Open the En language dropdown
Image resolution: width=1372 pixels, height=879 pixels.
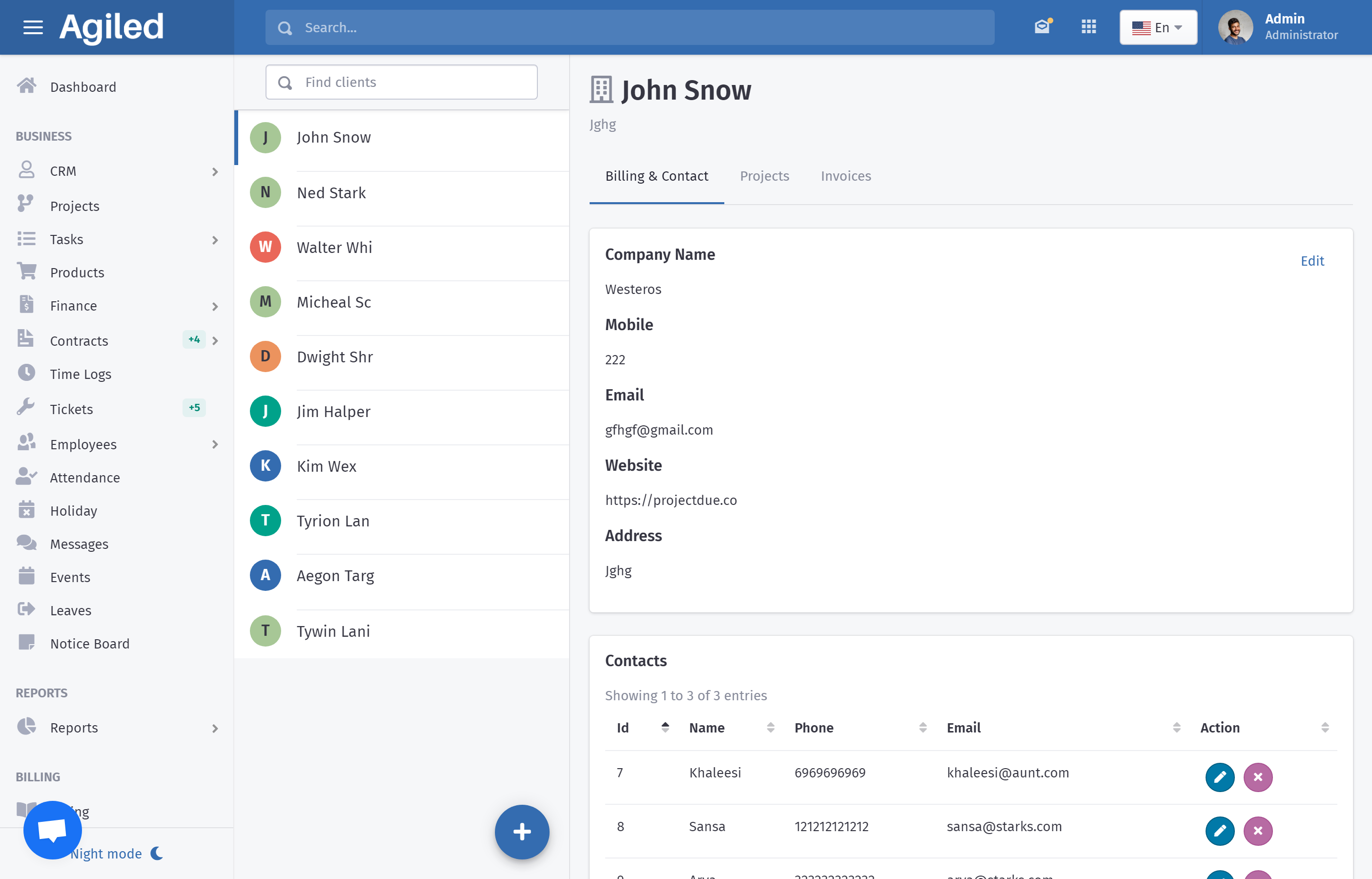(1158, 27)
